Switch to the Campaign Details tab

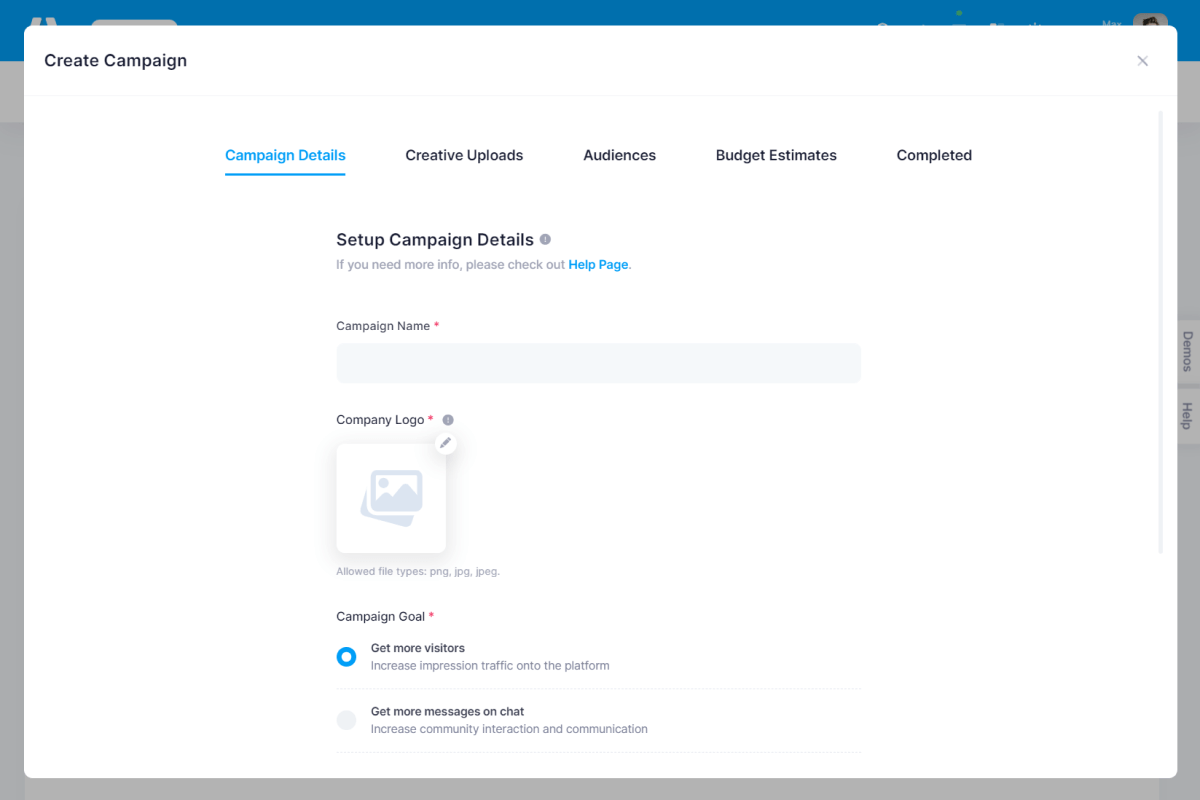(x=285, y=156)
